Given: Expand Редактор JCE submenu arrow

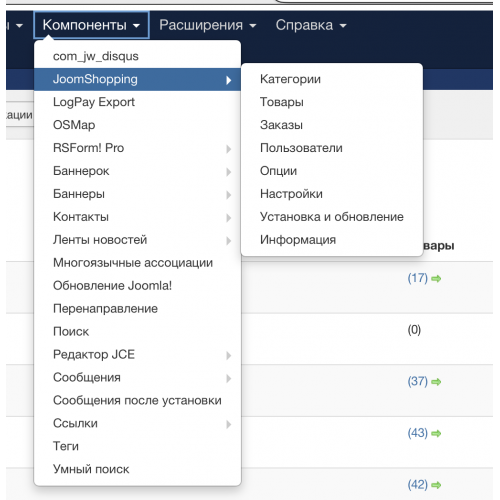Looking at the screenshot, I should (x=228, y=355).
